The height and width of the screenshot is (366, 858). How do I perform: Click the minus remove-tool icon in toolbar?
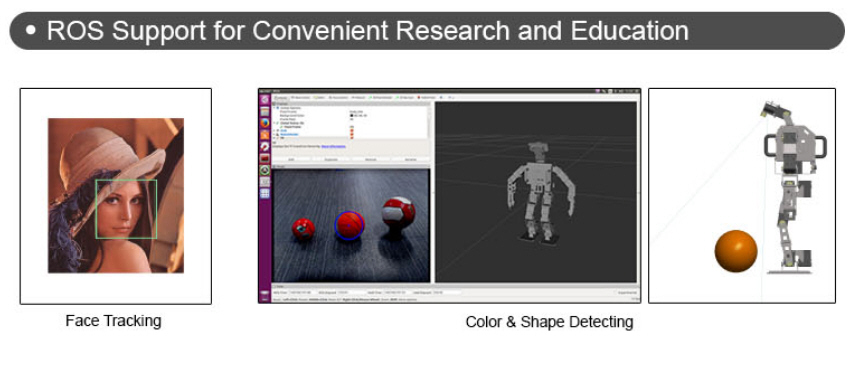point(450,97)
